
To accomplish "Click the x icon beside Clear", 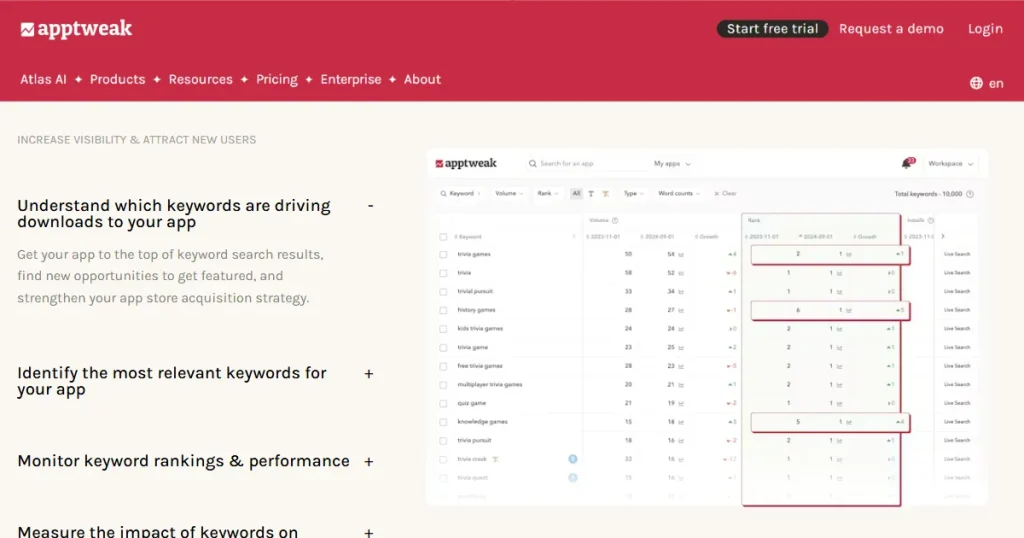I will (x=716, y=194).
